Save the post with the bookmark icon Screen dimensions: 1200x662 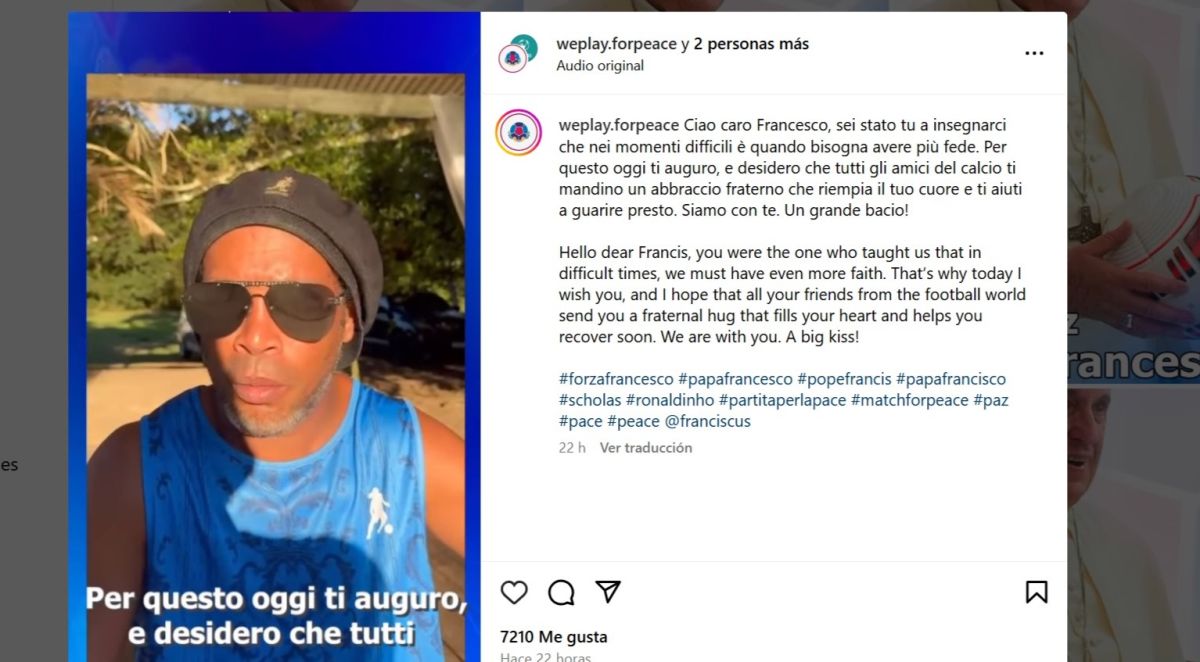coord(1036,592)
